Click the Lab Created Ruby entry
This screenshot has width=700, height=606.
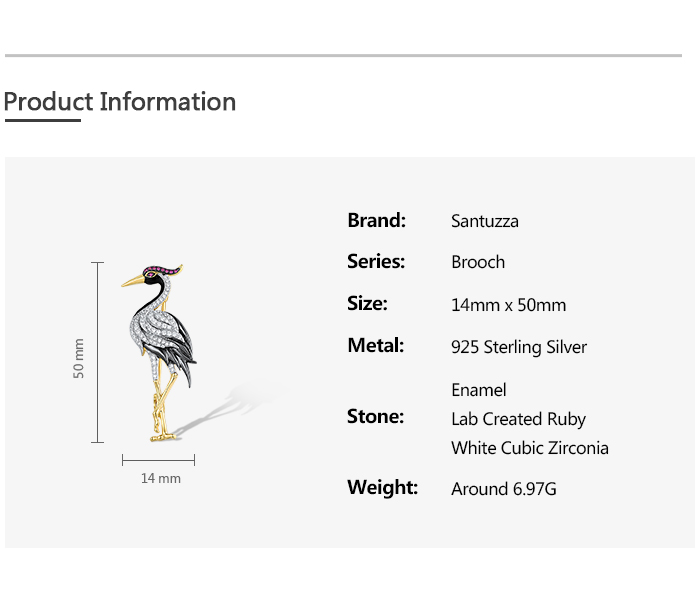tap(518, 419)
